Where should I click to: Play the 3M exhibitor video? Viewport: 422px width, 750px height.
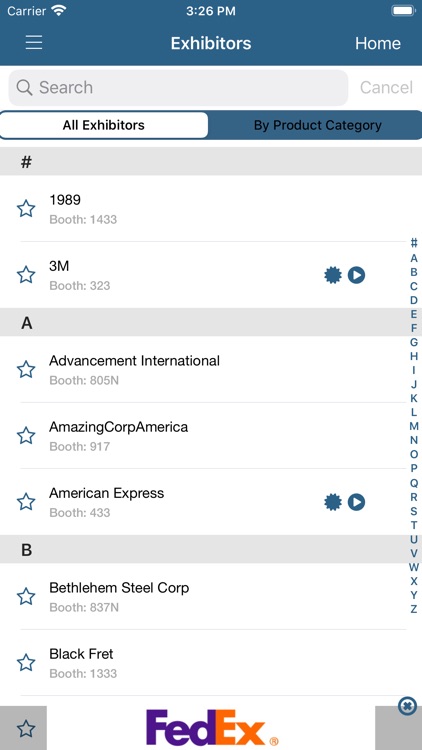point(356,275)
